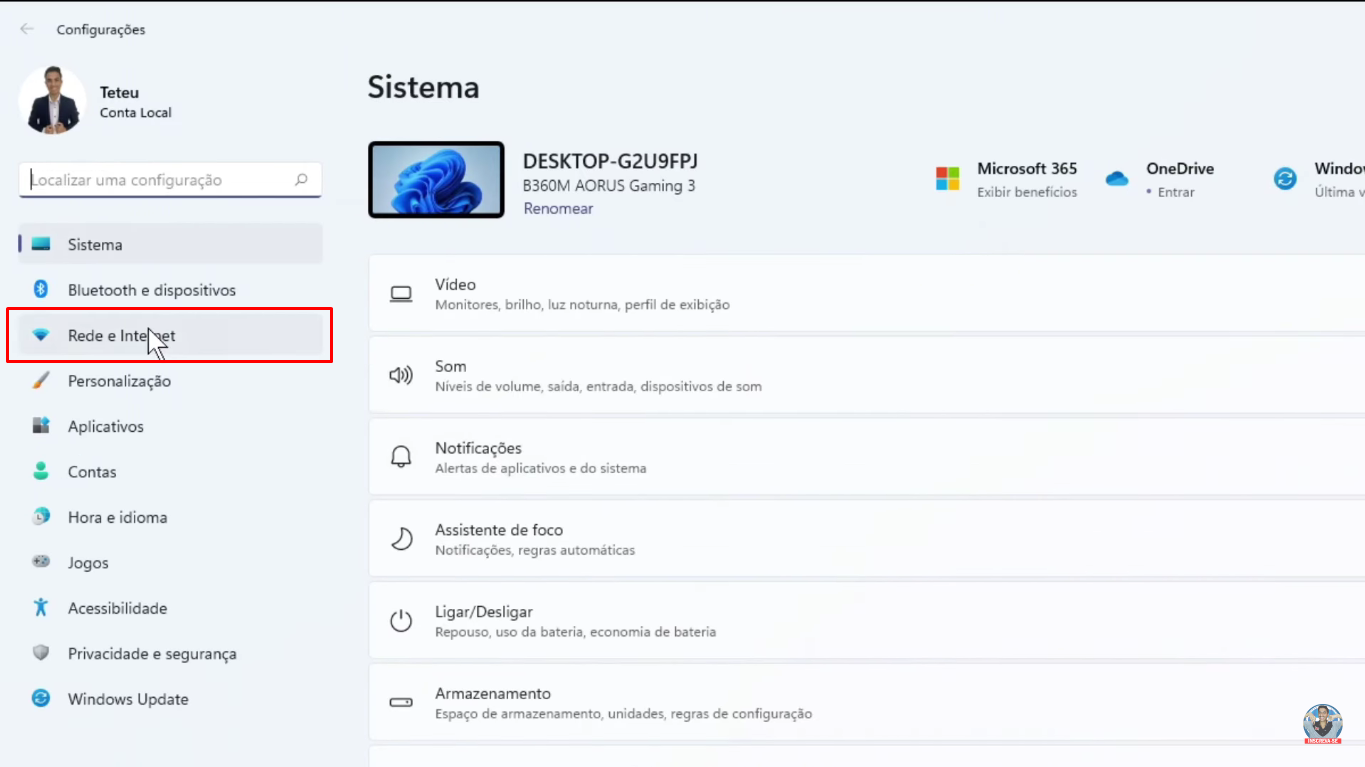
Task: Click the Rede e Internet wifi icon
Action: coord(41,336)
